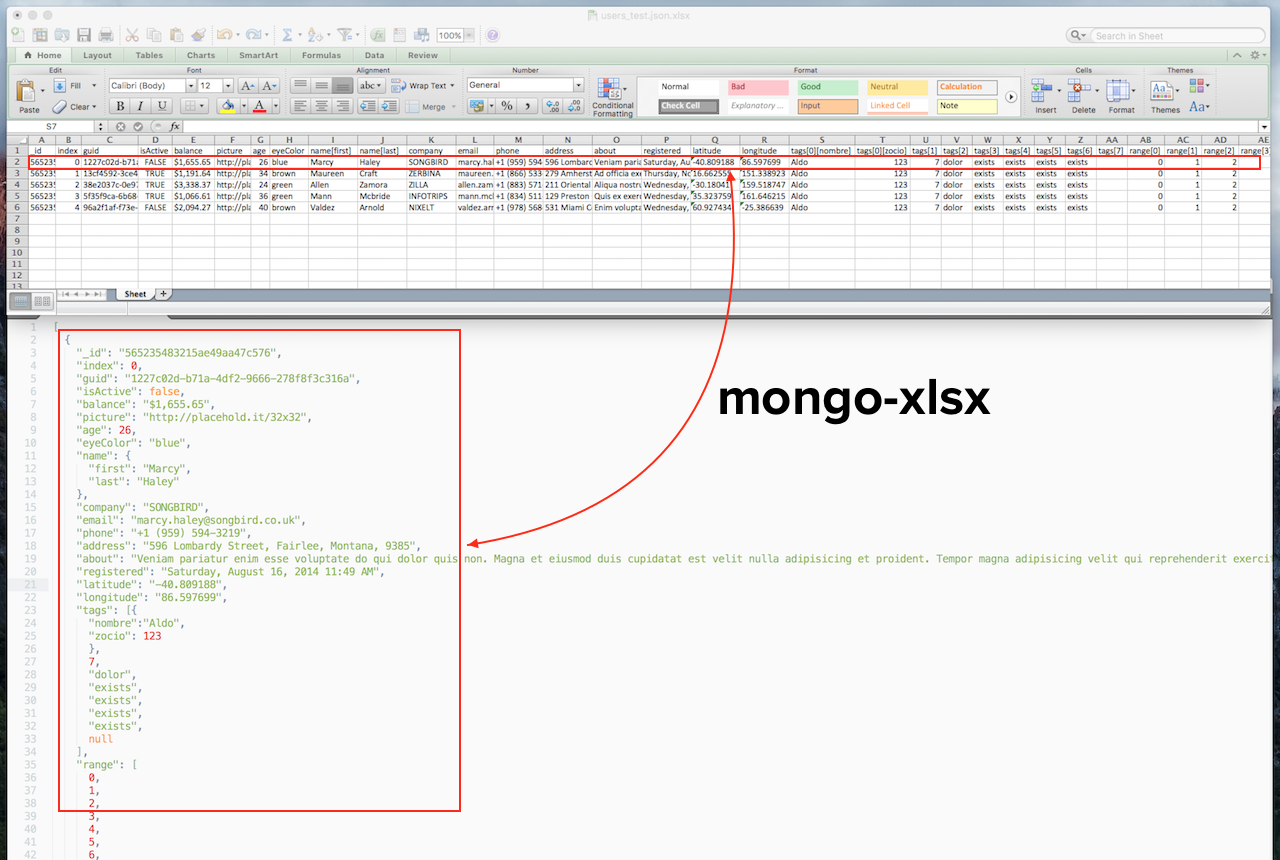This screenshot has width=1280, height=860.
Task: Expand the cell styles gallery arrow
Action: [x=1011, y=97]
